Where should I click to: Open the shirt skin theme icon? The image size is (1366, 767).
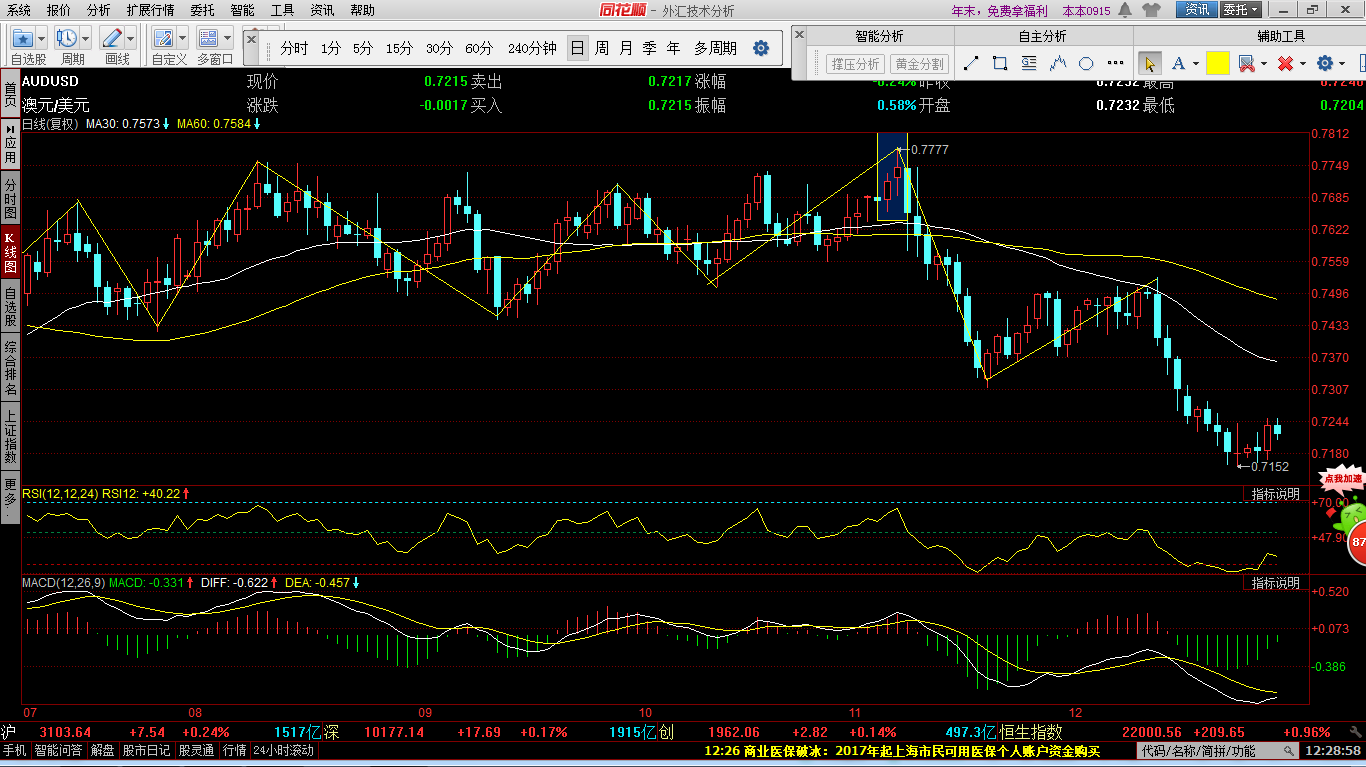coord(1151,10)
